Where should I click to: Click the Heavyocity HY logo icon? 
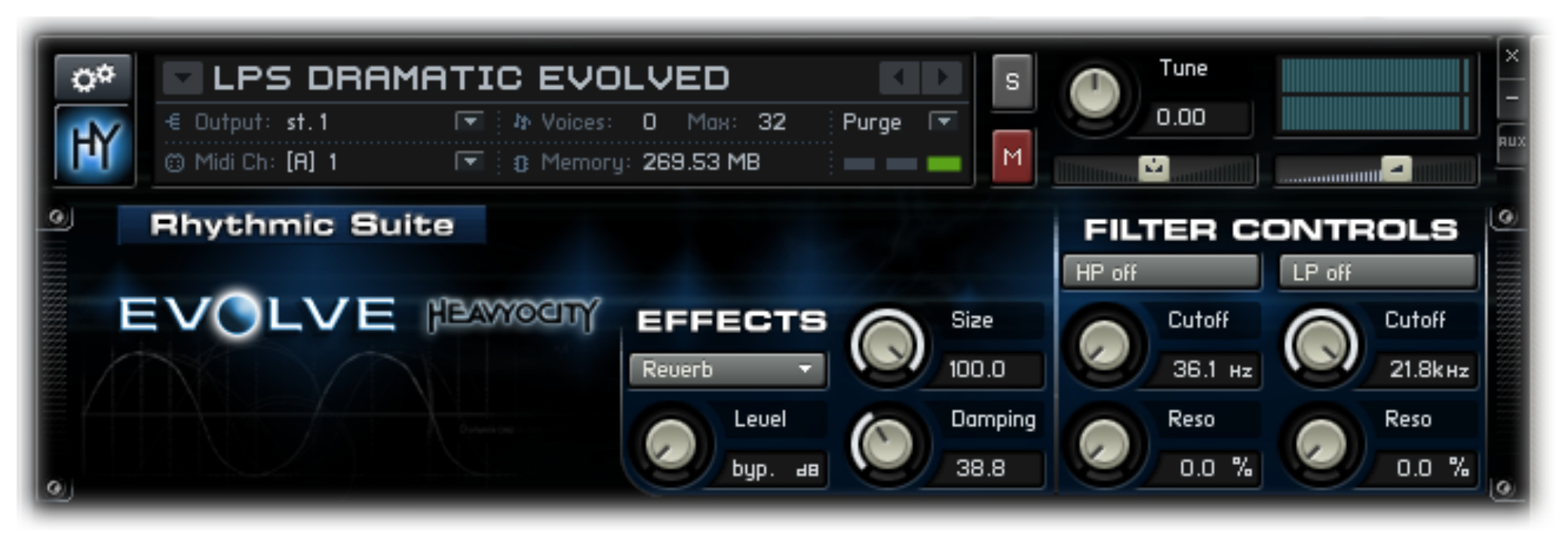(94, 145)
